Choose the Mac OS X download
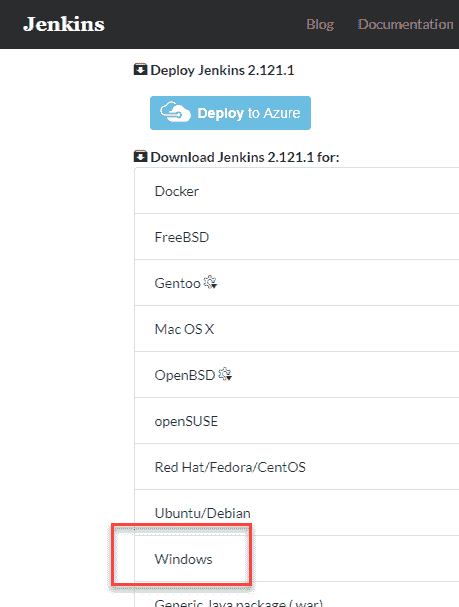Screen dimensions: 459x607 click(297, 329)
